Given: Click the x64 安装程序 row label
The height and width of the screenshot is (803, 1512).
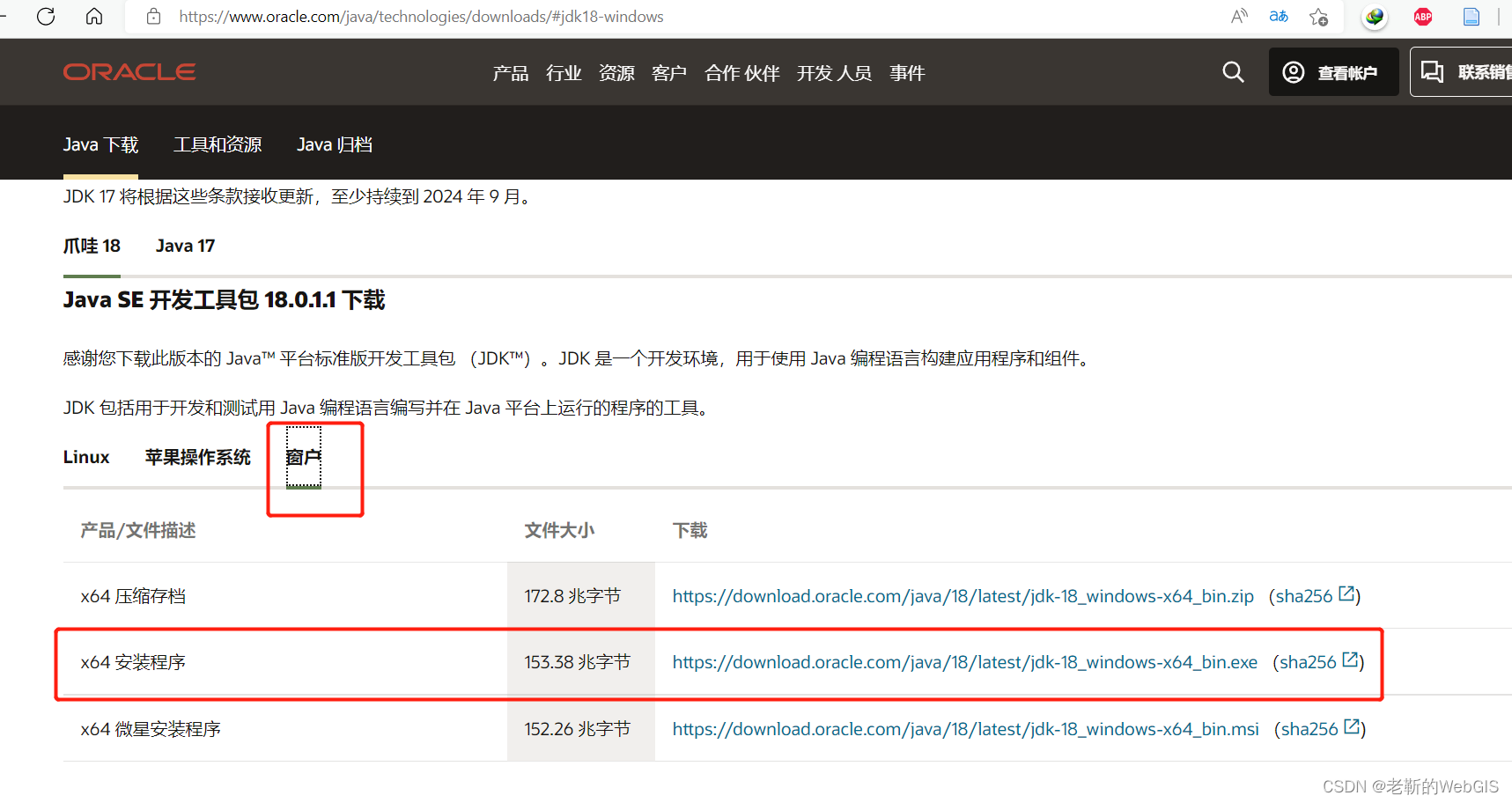Looking at the screenshot, I should coord(133,662).
